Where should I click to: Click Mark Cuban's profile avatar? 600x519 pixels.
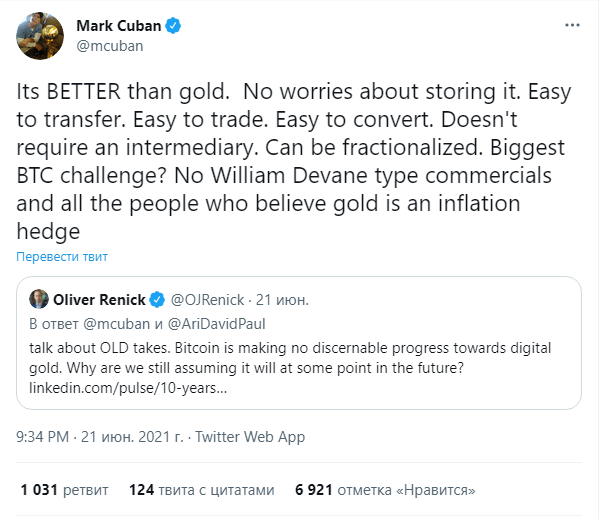[x=40, y=36]
